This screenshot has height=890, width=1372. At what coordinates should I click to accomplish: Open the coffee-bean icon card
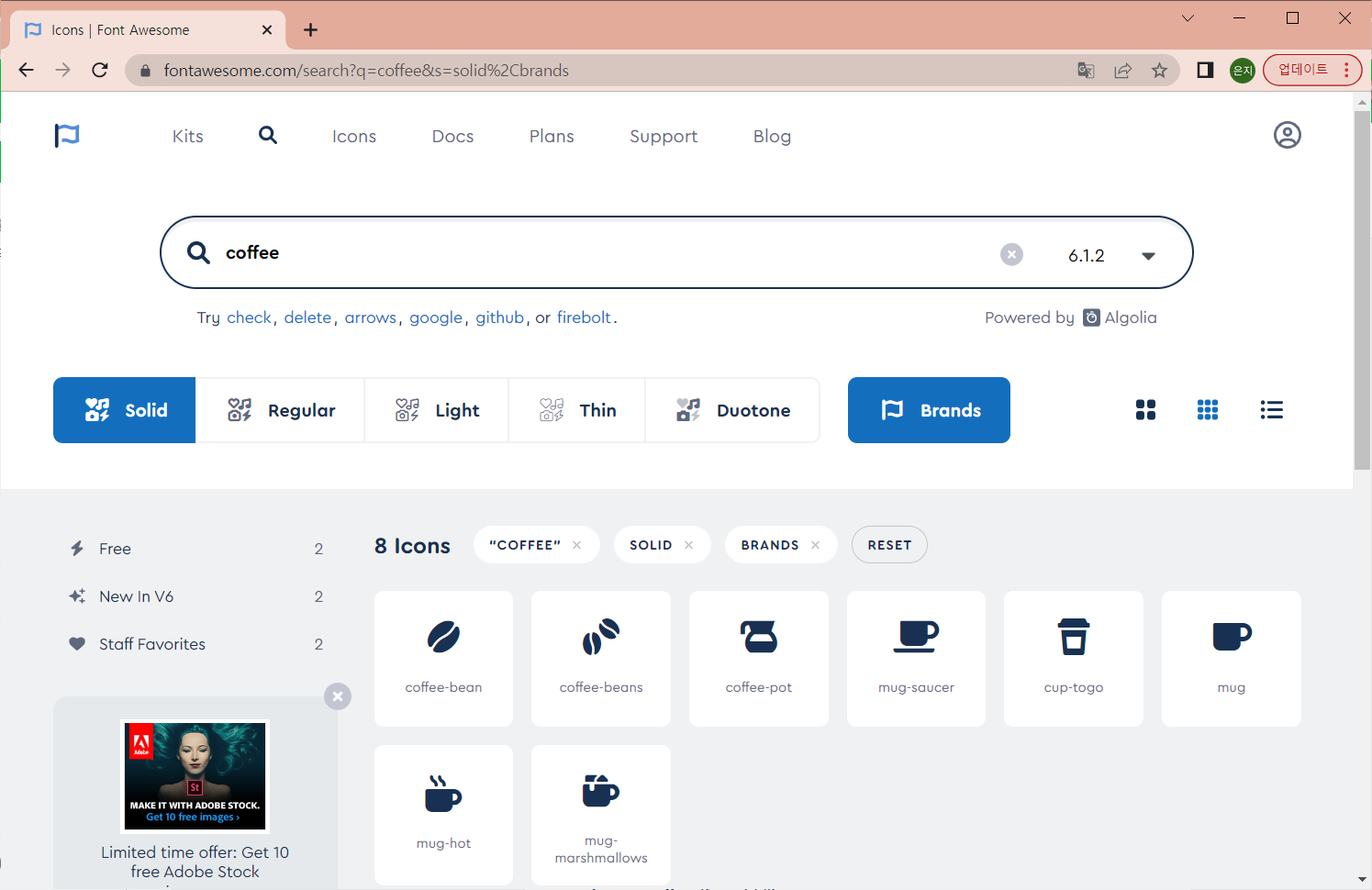point(443,659)
